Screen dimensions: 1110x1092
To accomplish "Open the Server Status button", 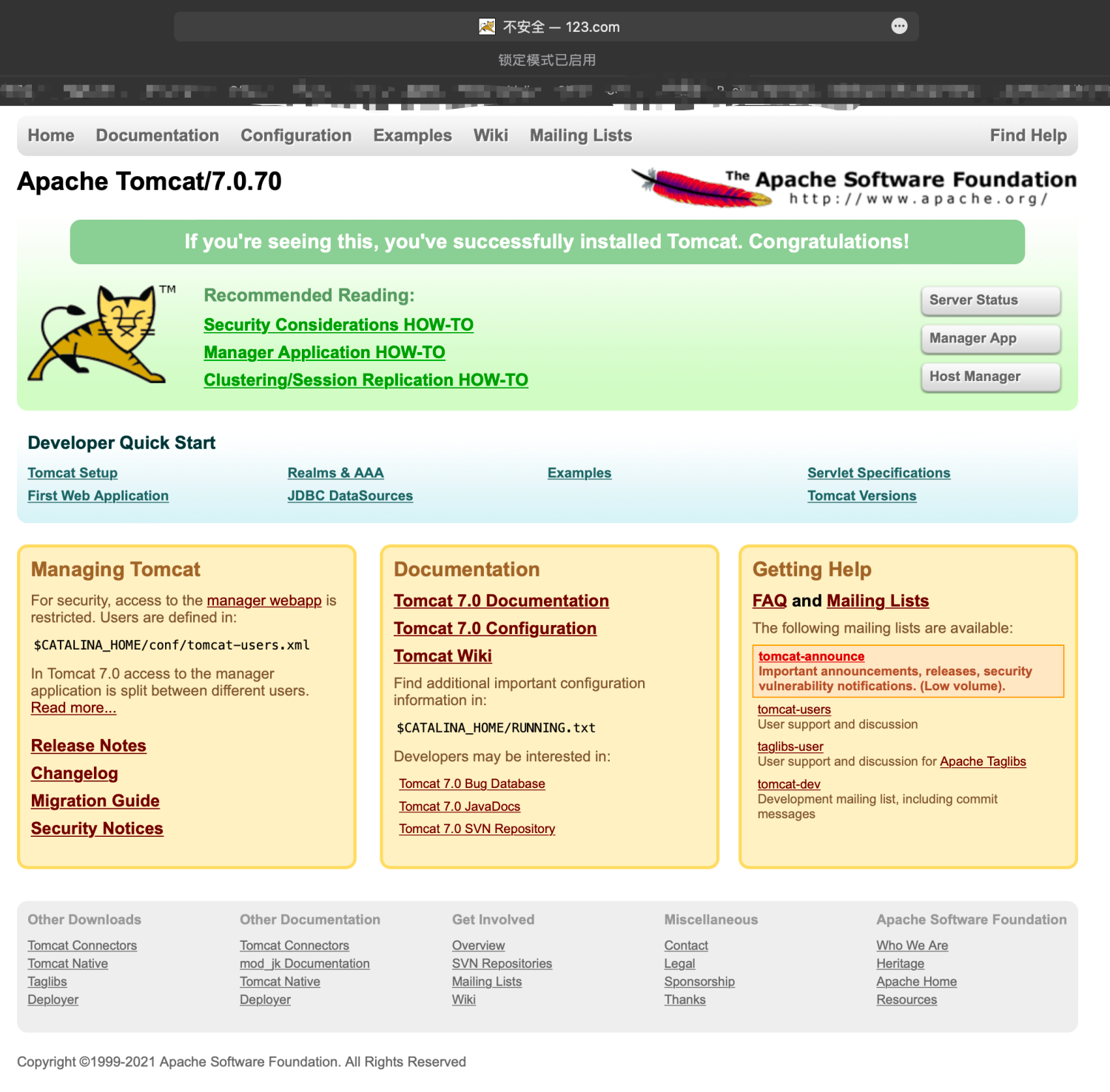I will [x=990, y=300].
